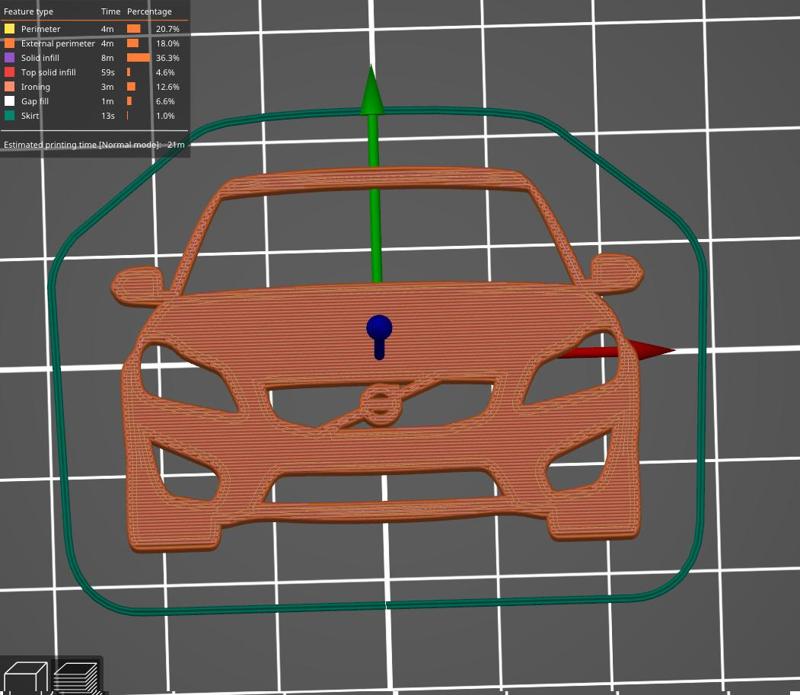Click the 1.0% Skirt percentage
Viewport: 800px width, 695px height.
(165, 115)
